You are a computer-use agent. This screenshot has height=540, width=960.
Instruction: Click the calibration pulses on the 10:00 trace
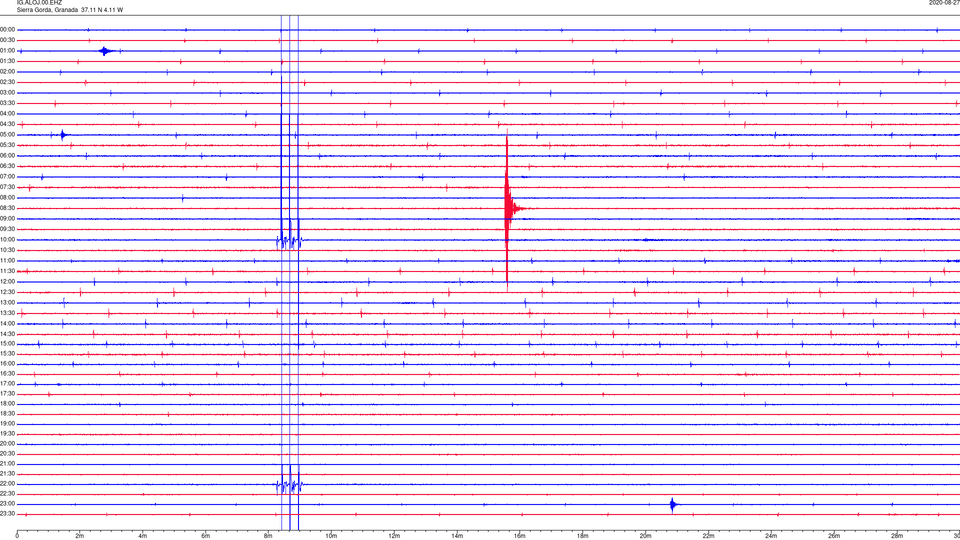[x=289, y=241]
